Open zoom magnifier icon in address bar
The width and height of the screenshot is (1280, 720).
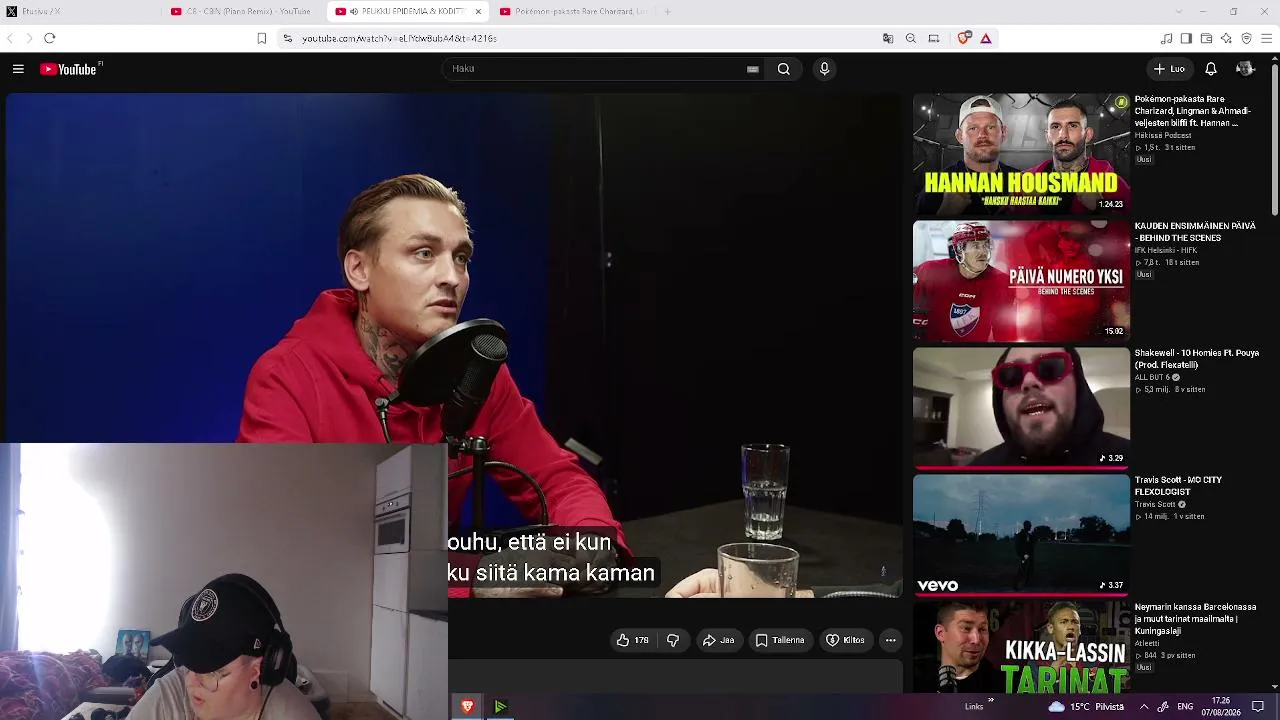(x=911, y=38)
